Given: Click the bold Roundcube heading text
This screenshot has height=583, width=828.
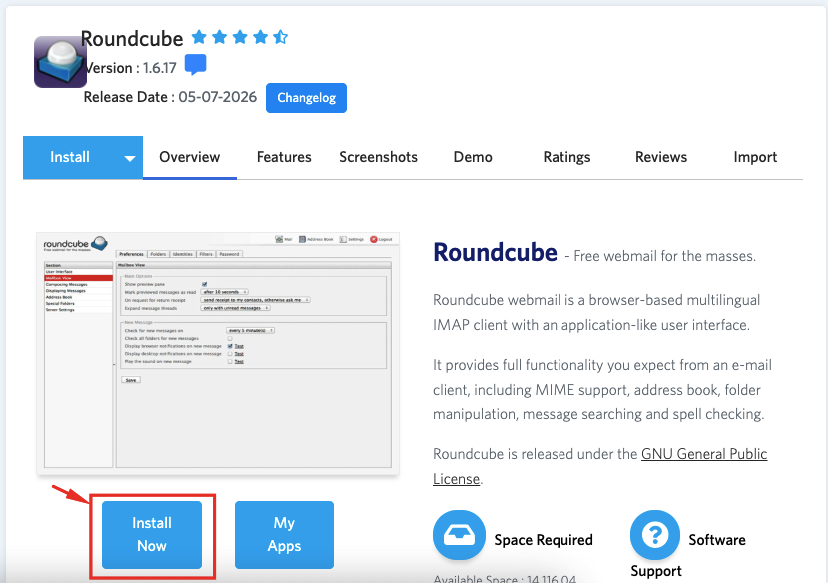Looking at the screenshot, I should pos(495,252).
